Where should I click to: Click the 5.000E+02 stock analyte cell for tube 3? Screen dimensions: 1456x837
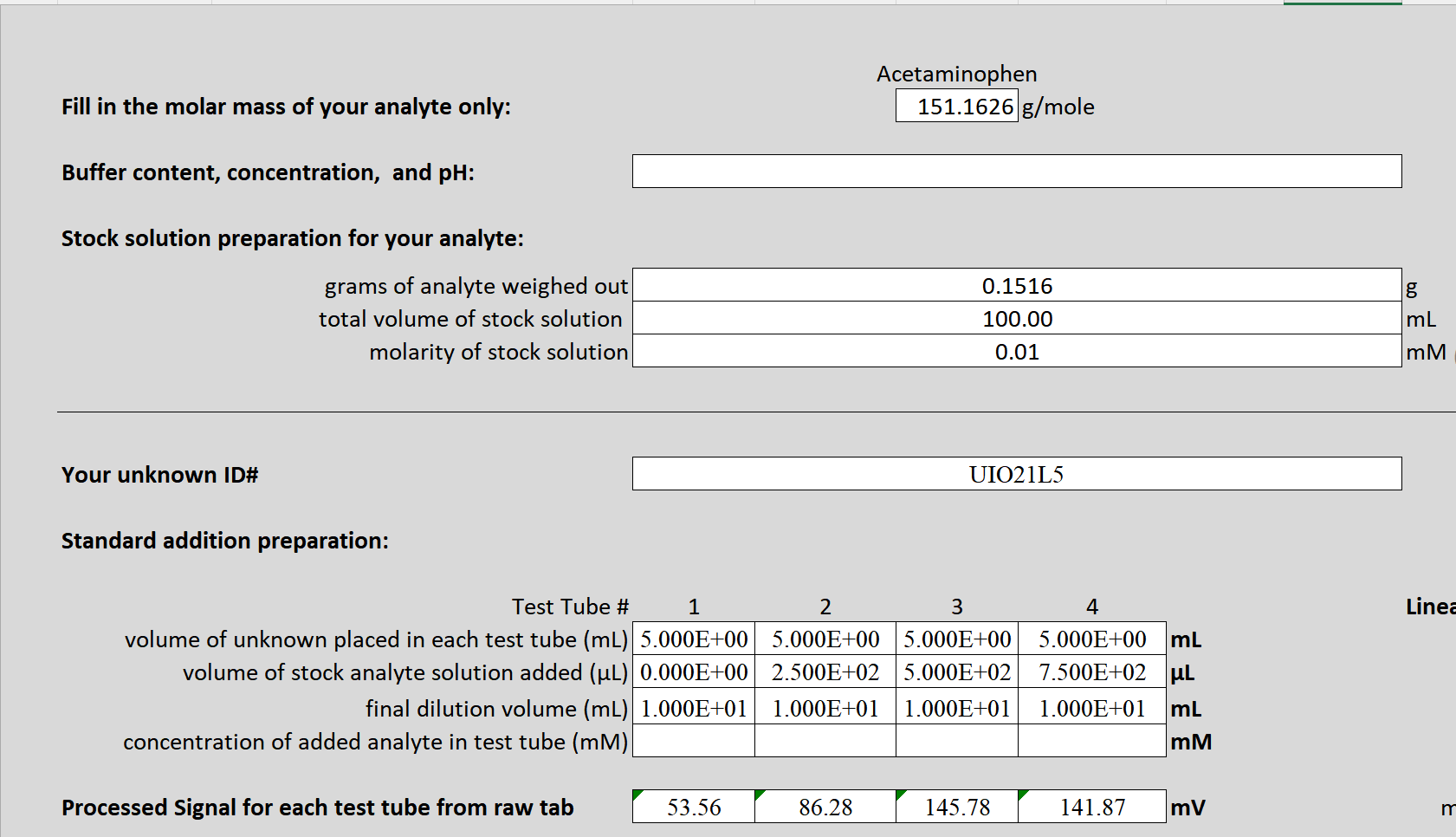click(956, 672)
